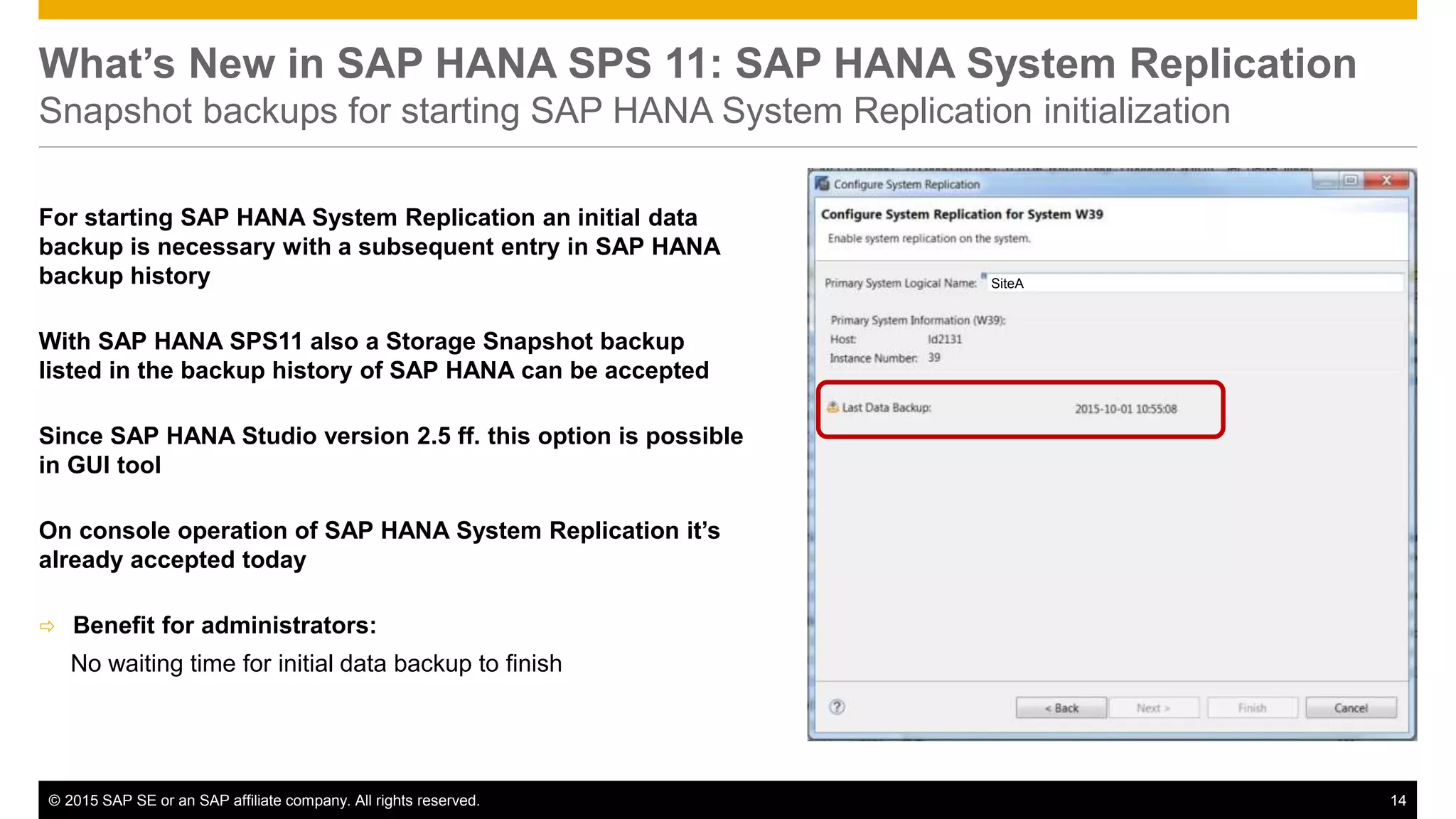Screen dimensions: 1456x819
Task: Maximize the Configure System Replication dialog
Action: point(1351,181)
